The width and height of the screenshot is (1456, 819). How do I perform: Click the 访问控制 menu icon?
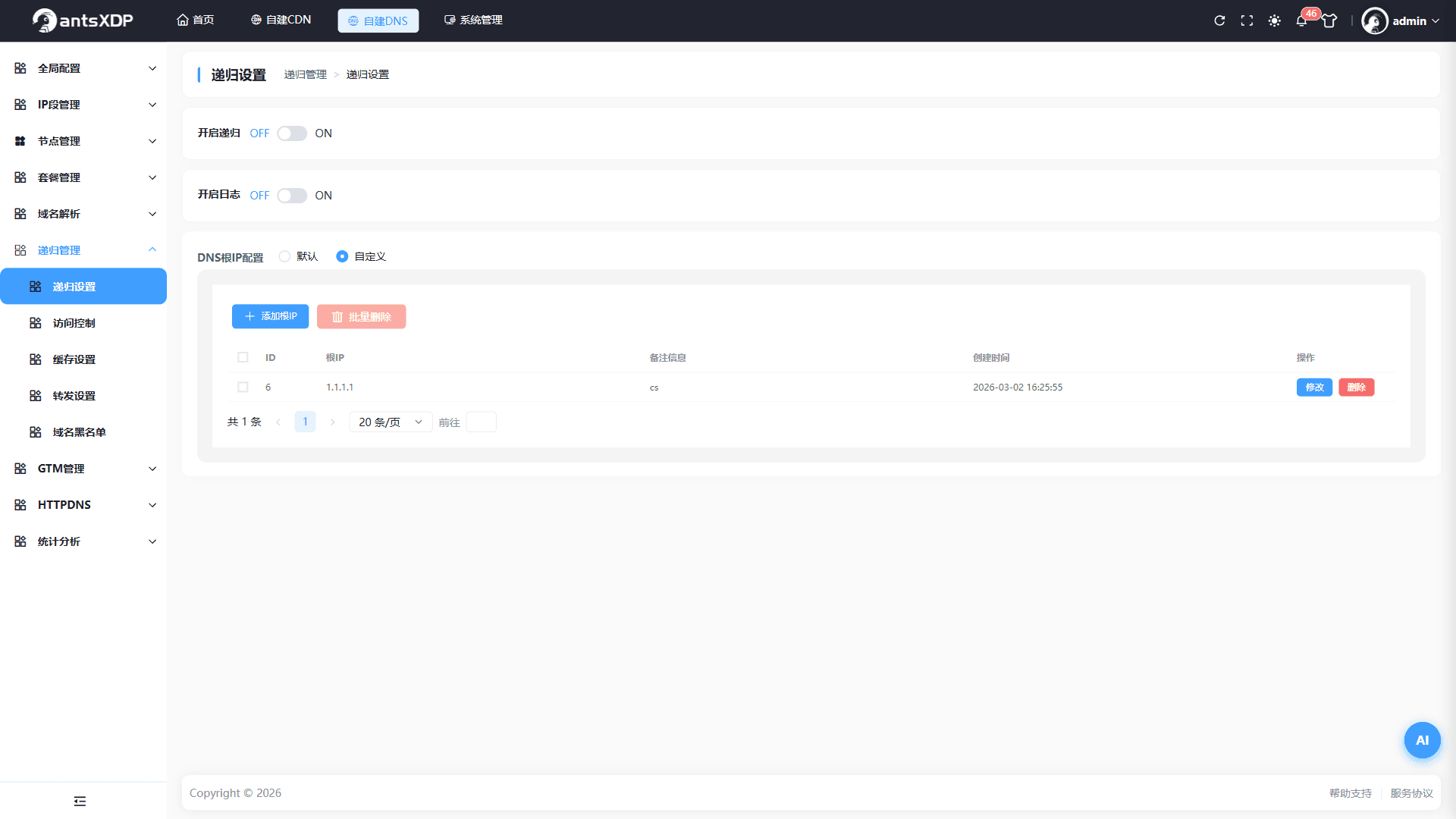(36, 323)
